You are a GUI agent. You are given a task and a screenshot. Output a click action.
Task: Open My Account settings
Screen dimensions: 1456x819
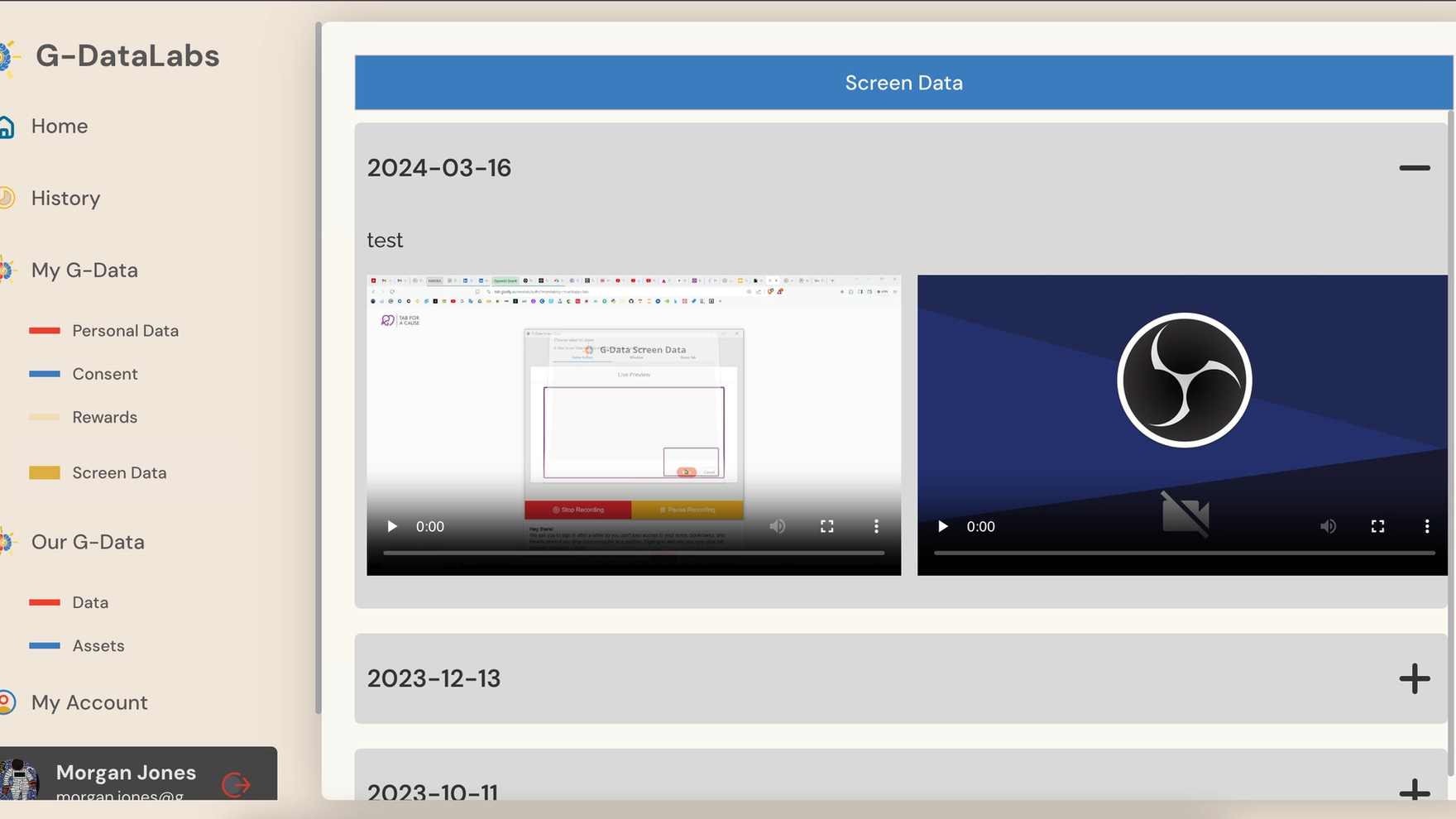tap(89, 702)
